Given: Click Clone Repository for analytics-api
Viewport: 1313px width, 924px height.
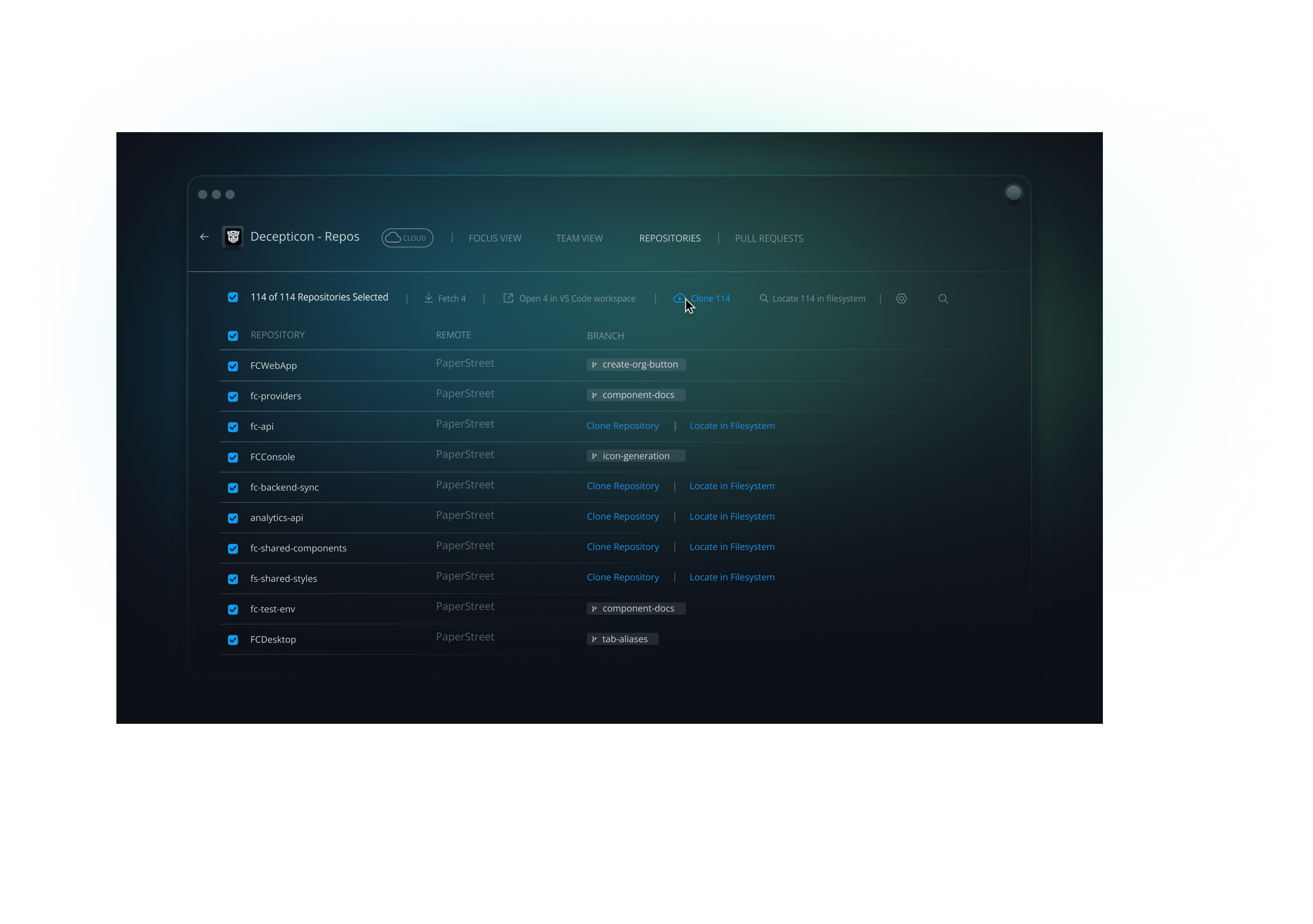Looking at the screenshot, I should (623, 516).
